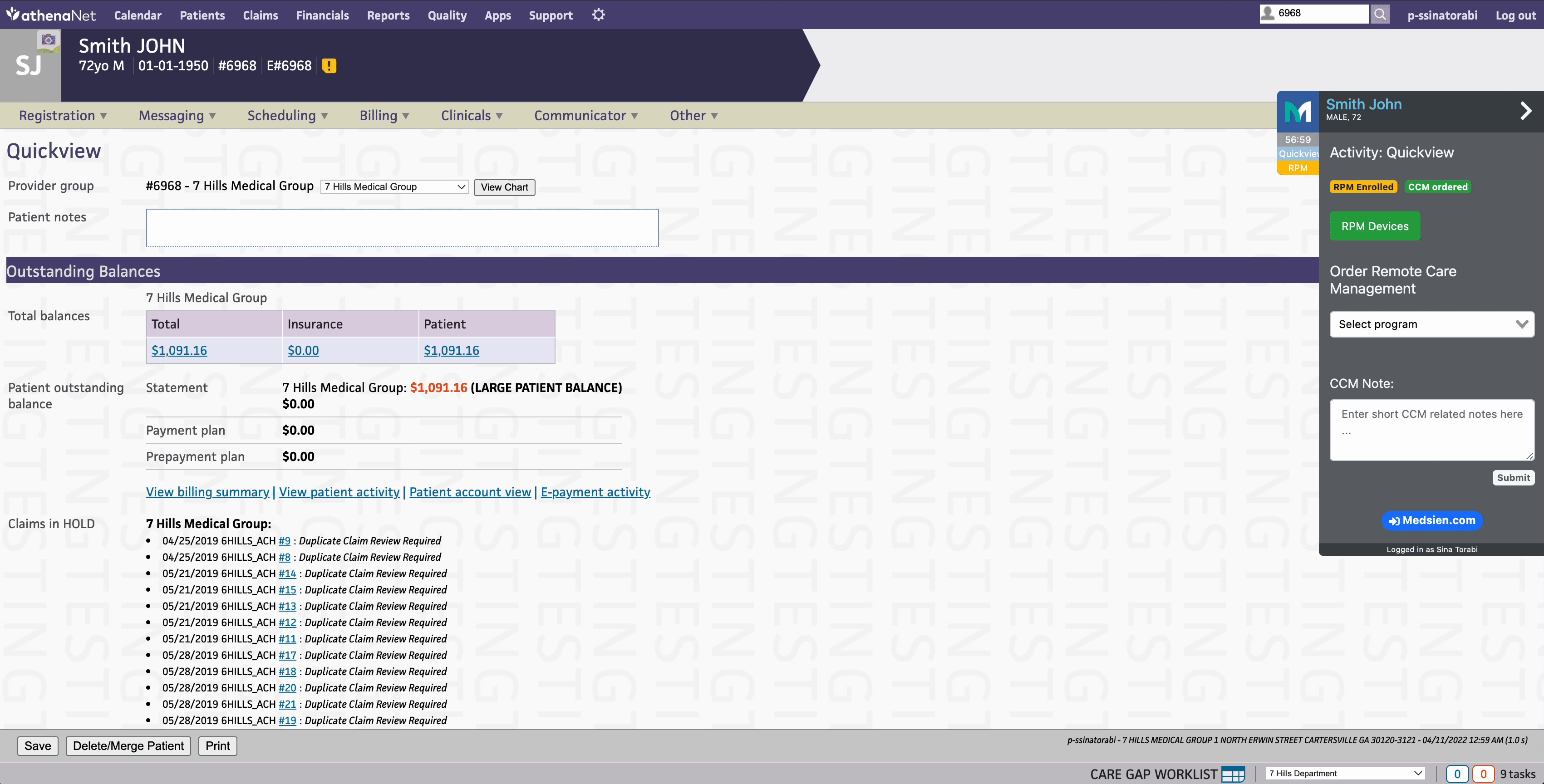Open the 7 Hills Department dropdown

tap(1345, 773)
